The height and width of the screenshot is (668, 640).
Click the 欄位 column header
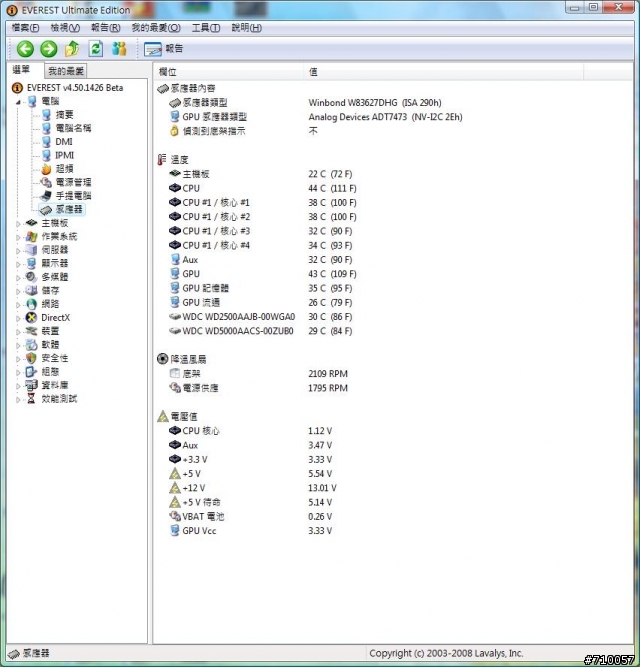[228, 72]
